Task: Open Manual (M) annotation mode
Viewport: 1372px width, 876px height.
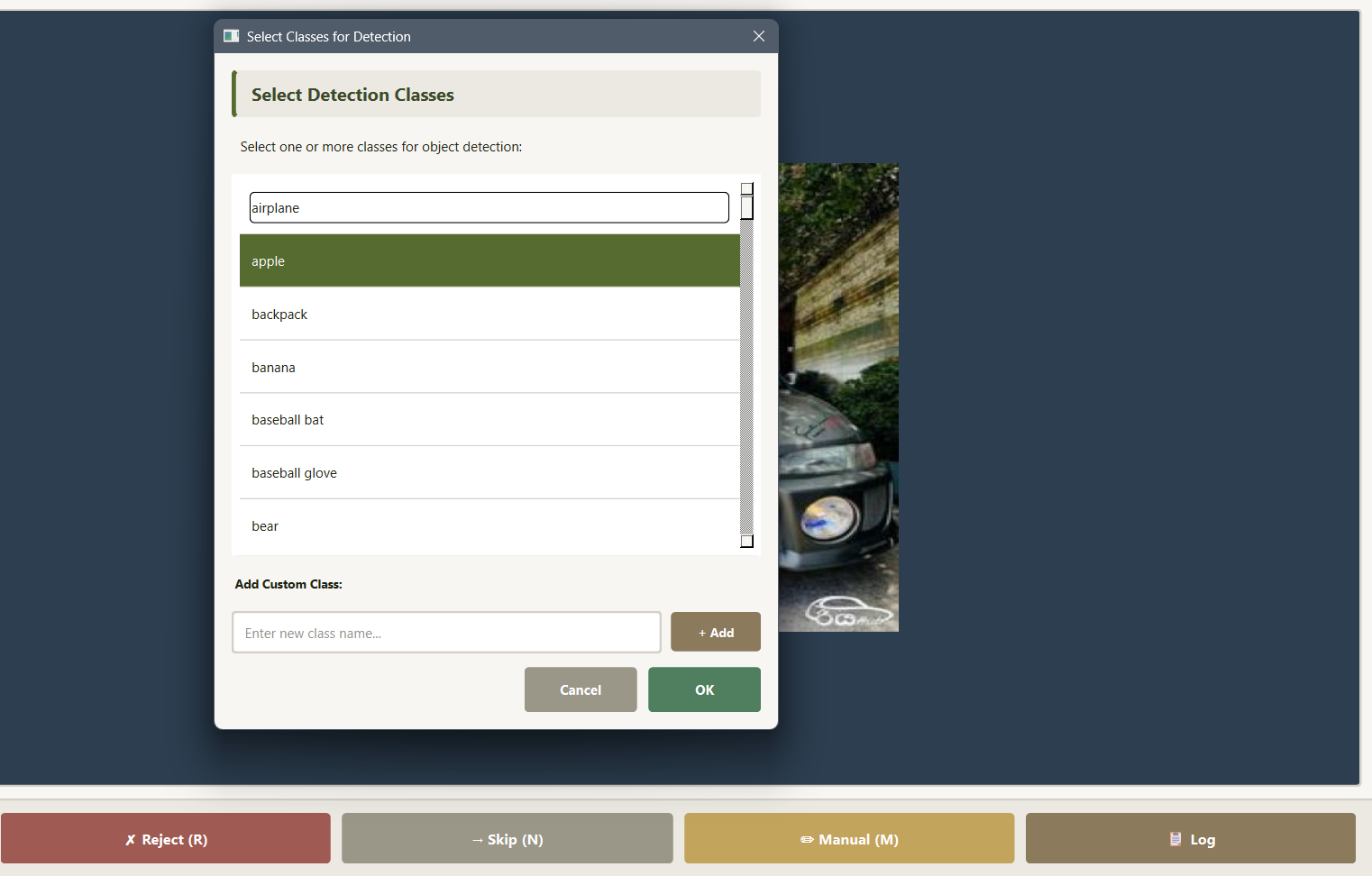Action: pyautogui.click(x=849, y=839)
